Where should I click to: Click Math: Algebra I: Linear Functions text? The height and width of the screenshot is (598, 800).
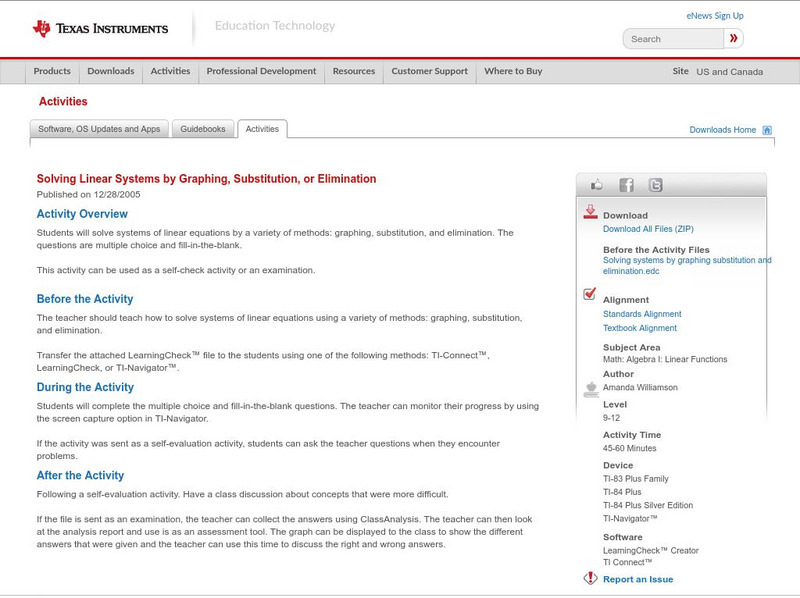coord(665,359)
